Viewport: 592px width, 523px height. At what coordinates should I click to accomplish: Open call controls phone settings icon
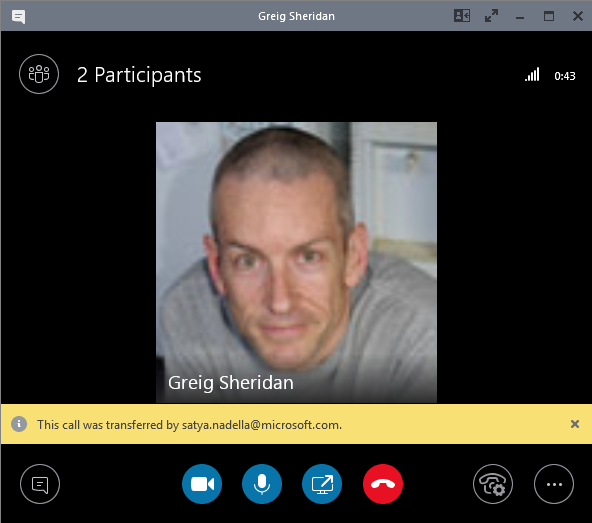click(493, 484)
